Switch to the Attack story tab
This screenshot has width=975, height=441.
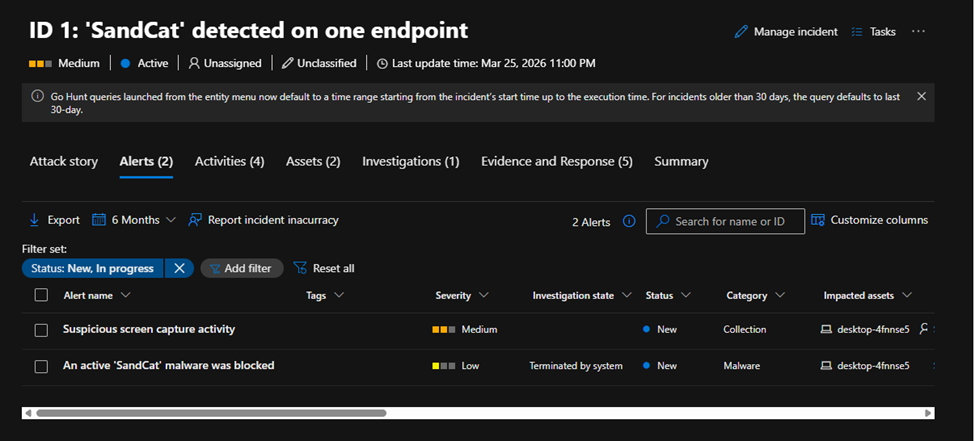point(62,161)
